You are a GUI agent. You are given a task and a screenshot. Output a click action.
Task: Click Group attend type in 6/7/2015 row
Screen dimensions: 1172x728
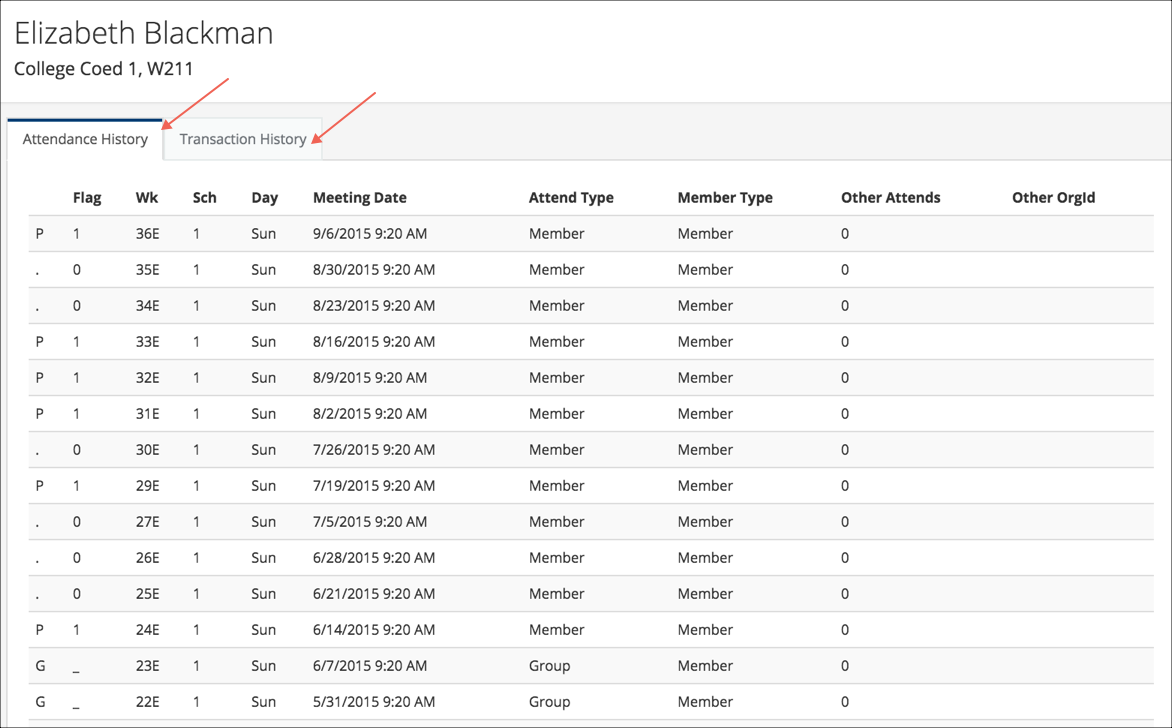pos(549,665)
